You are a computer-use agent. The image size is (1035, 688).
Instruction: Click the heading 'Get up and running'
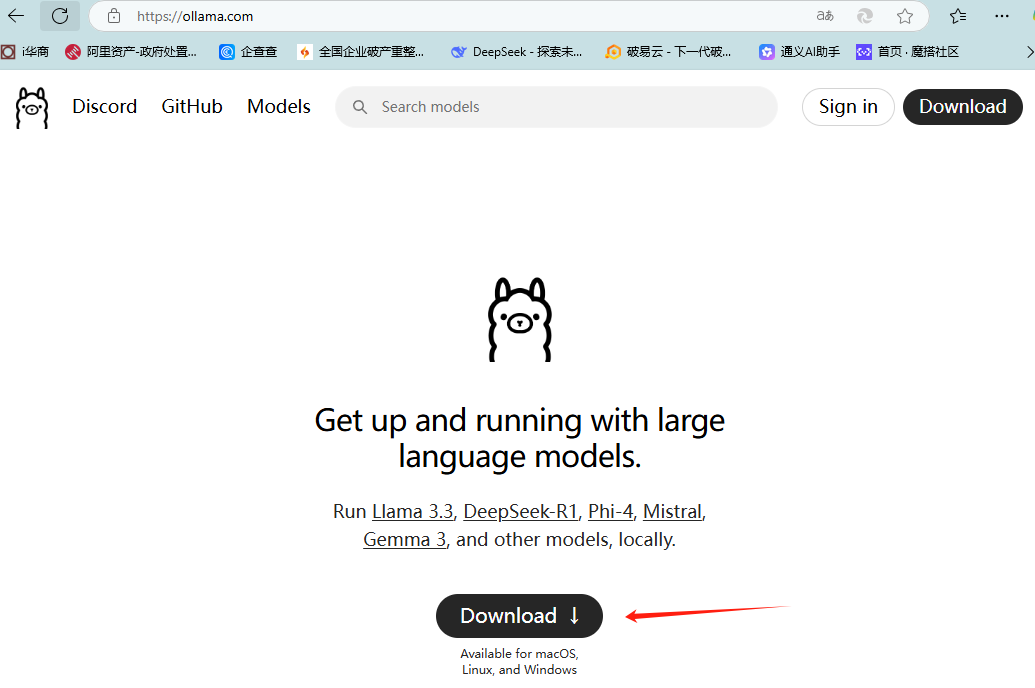click(519, 438)
